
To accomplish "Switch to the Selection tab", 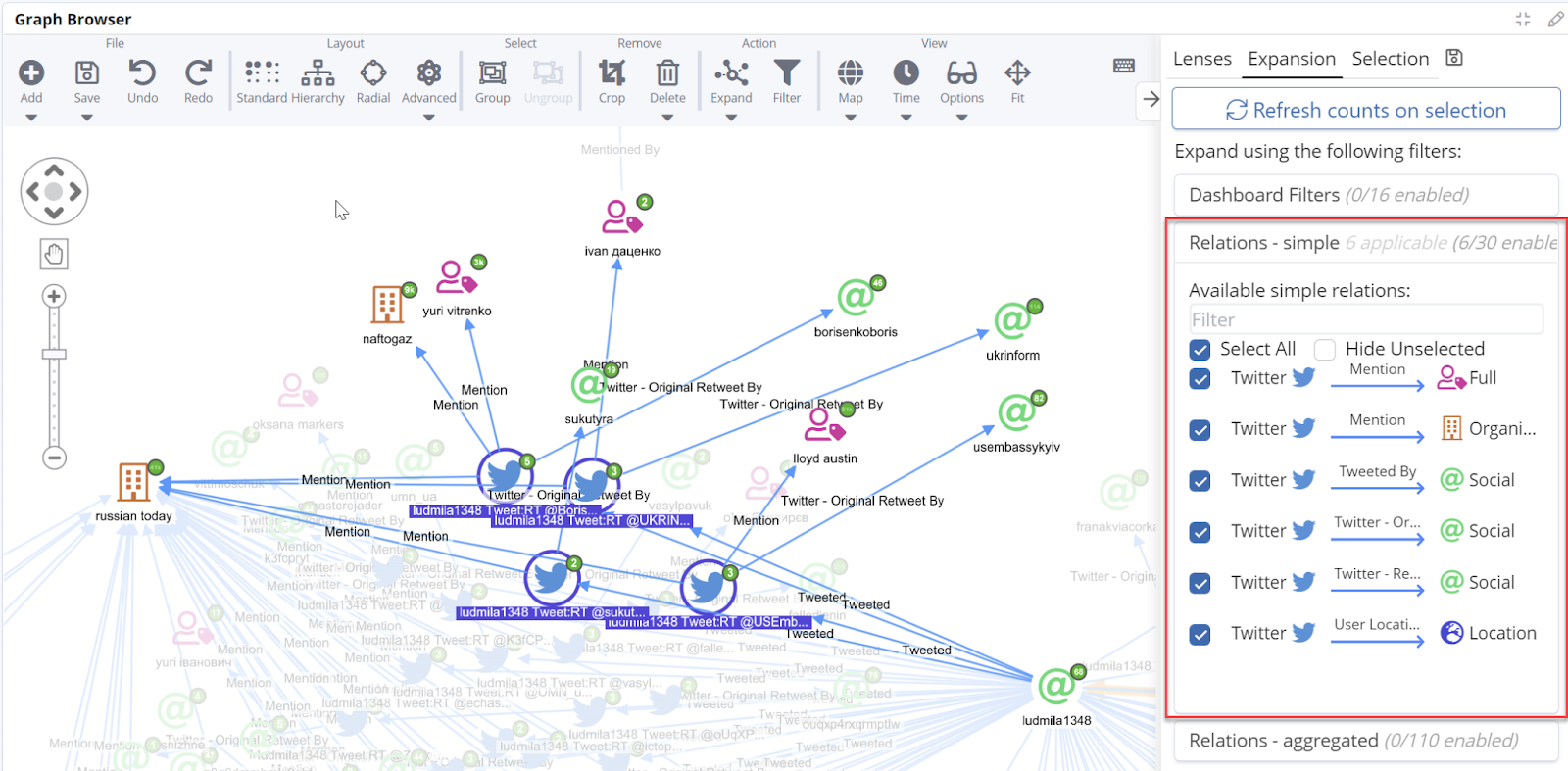I will coord(1391,59).
